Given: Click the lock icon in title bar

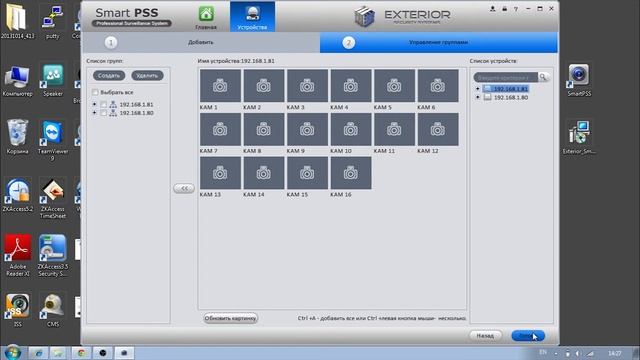Looking at the screenshot, I should 504,9.
